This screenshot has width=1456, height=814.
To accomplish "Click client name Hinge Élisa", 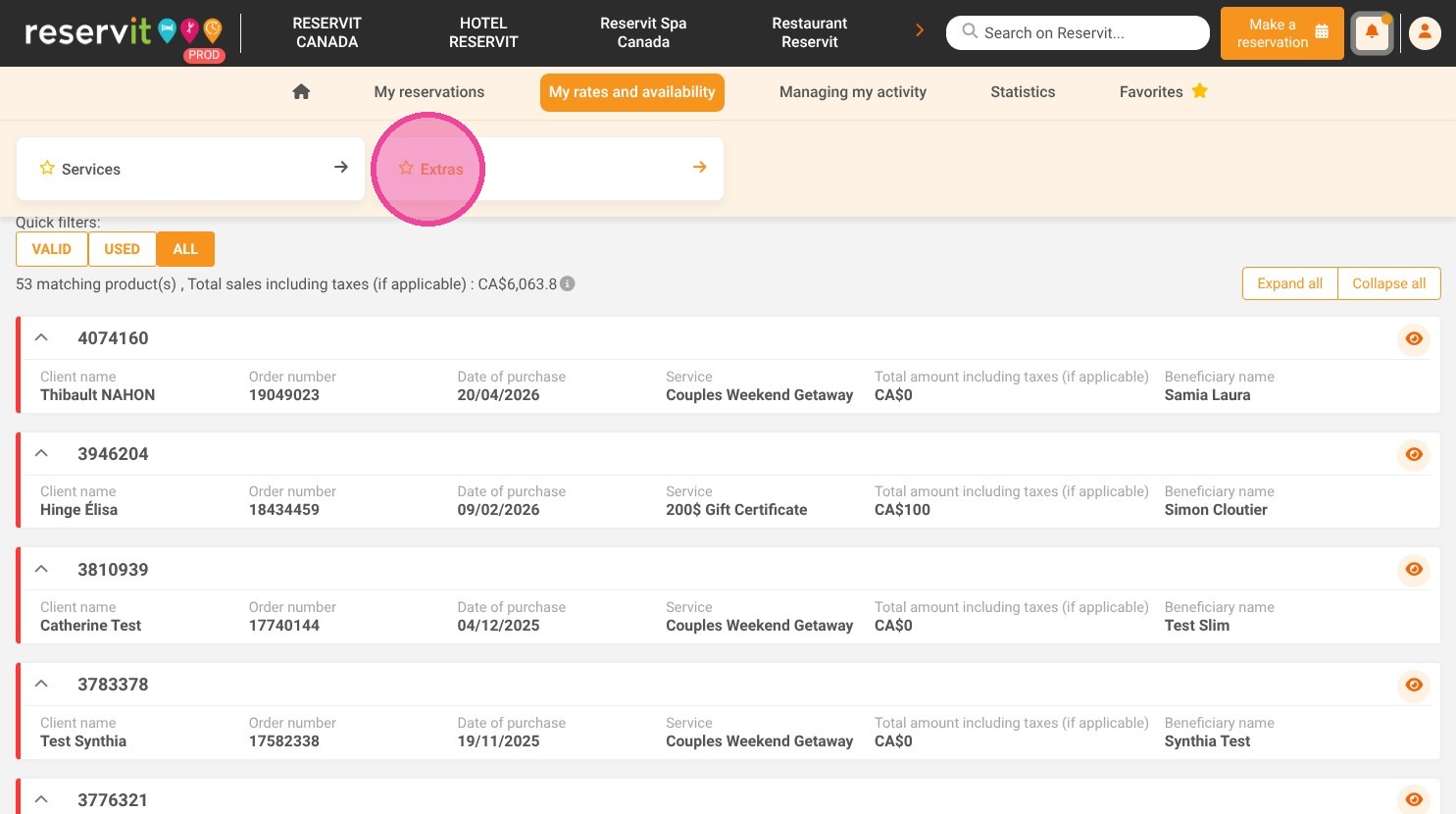I will click(x=78, y=510).
